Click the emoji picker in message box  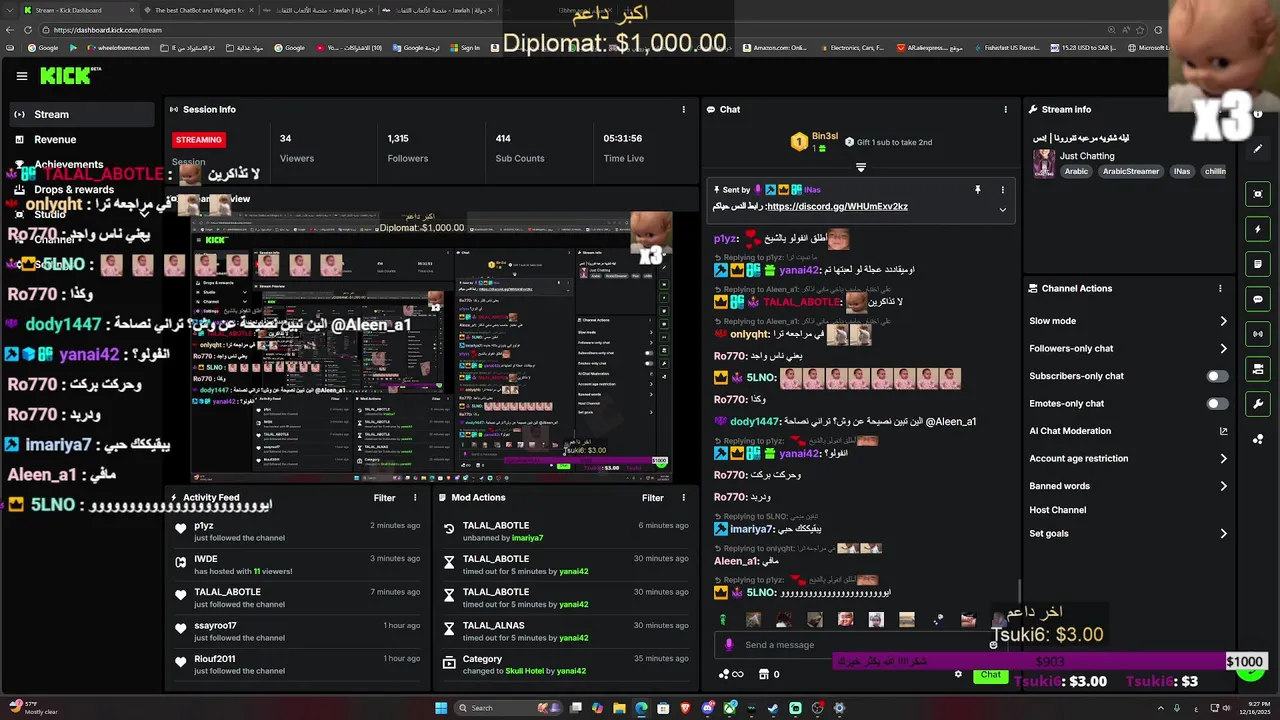coord(993,645)
